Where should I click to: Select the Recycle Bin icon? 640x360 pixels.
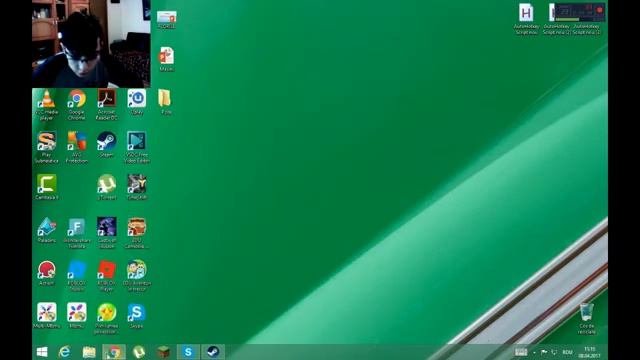tap(587, 319)
